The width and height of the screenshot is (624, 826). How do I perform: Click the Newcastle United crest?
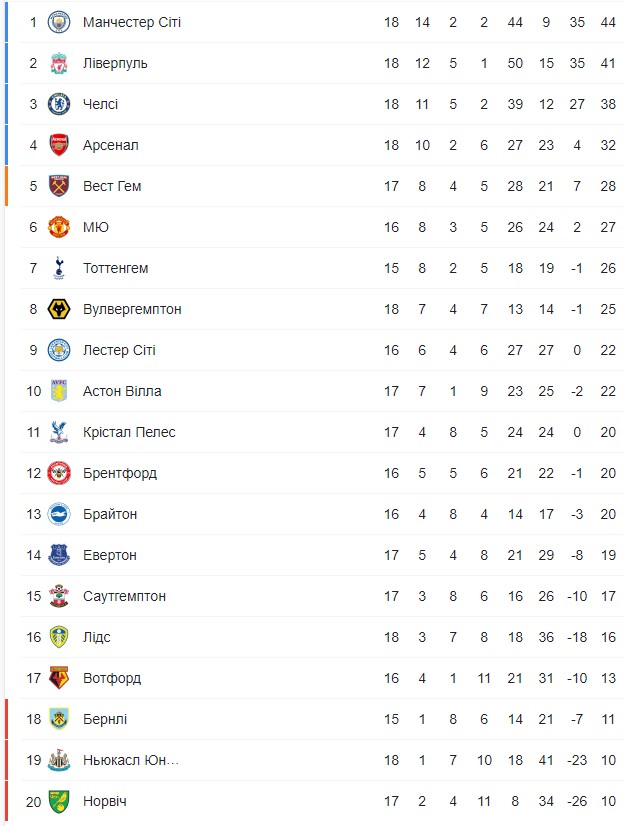tap(58, 760)
